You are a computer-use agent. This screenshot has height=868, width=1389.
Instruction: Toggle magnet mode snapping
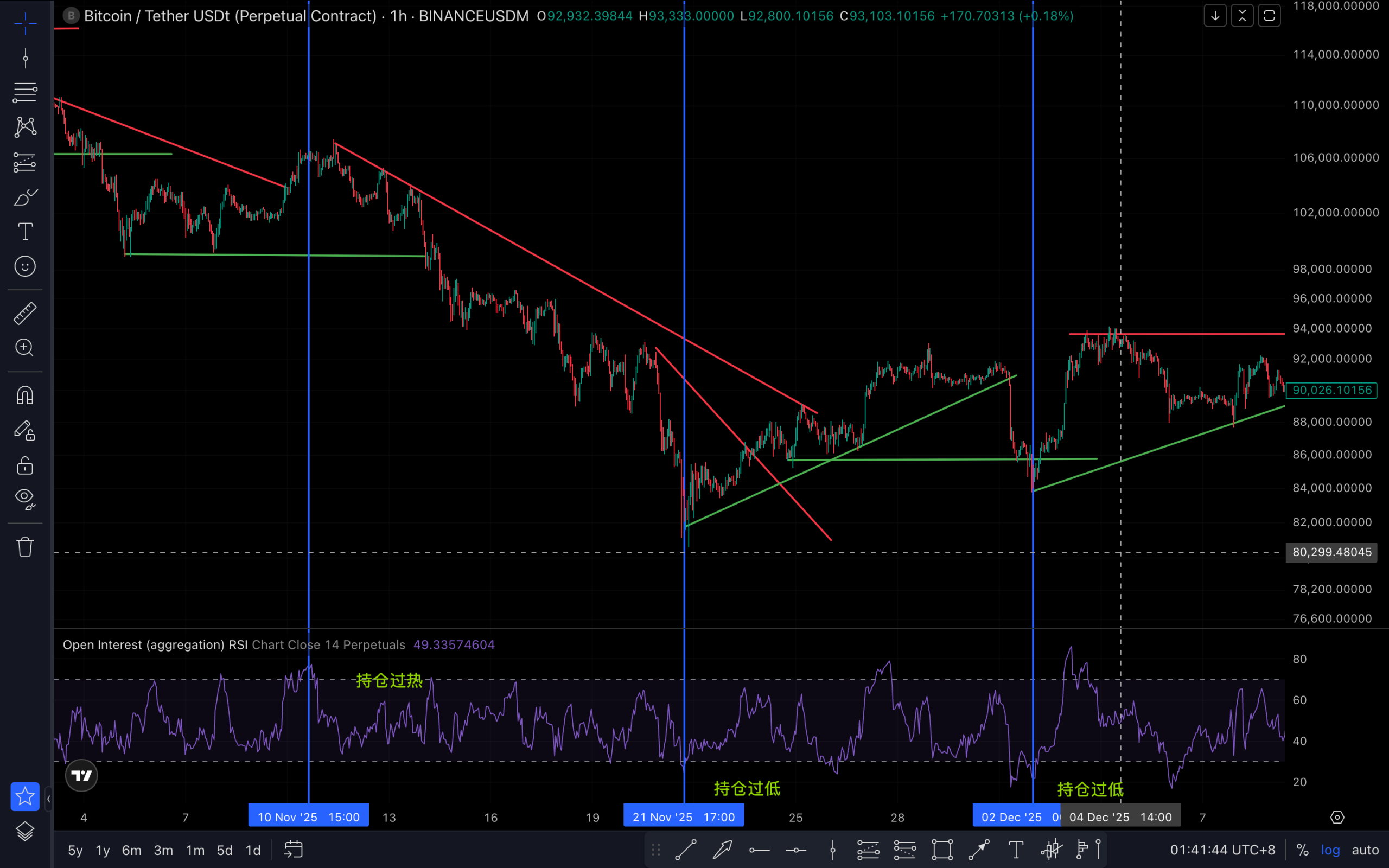click(24, 395)
